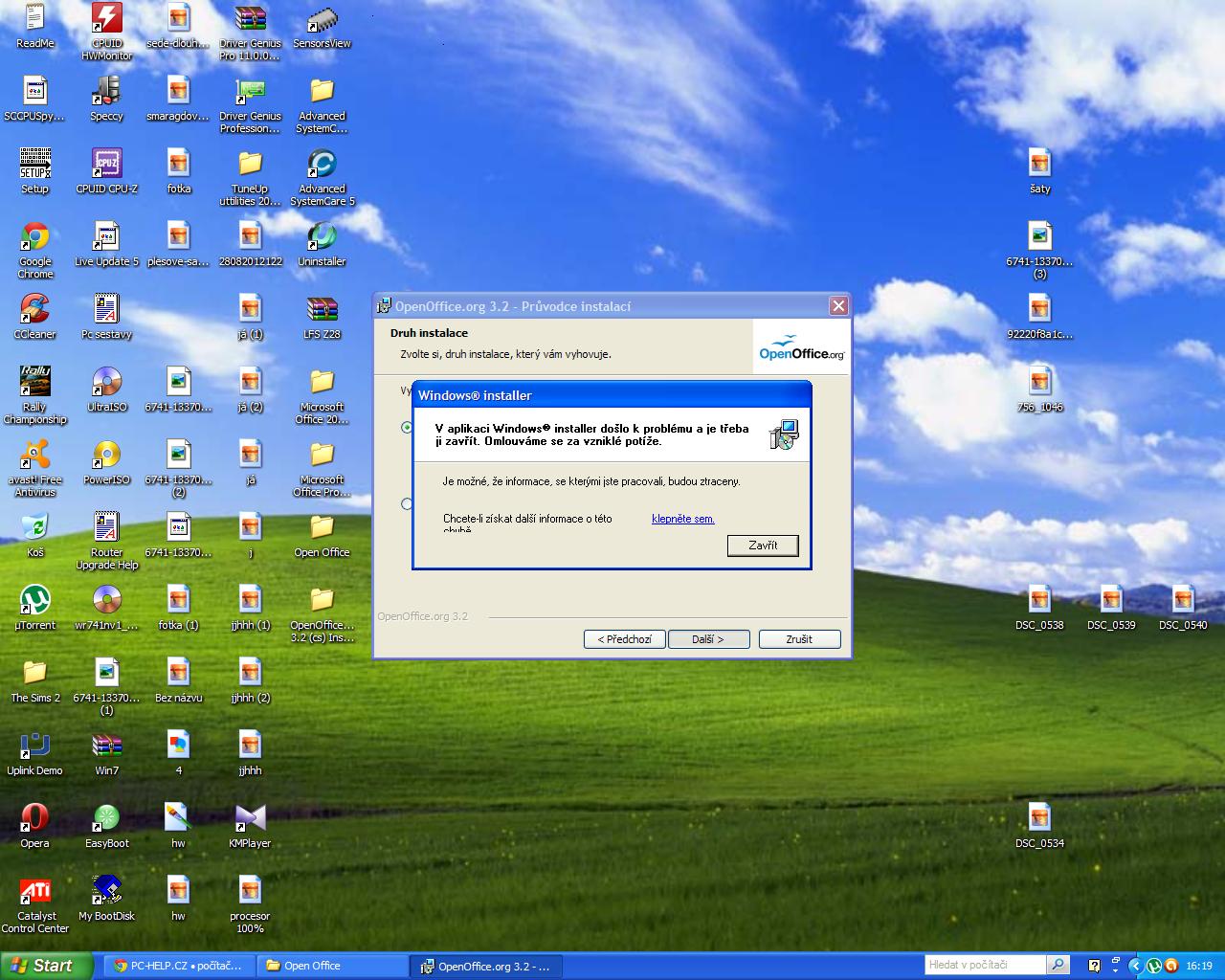Select the wr741nv1 disc image icon
1225x980 pixels.
pyautogui.click(x=107, y=608)
